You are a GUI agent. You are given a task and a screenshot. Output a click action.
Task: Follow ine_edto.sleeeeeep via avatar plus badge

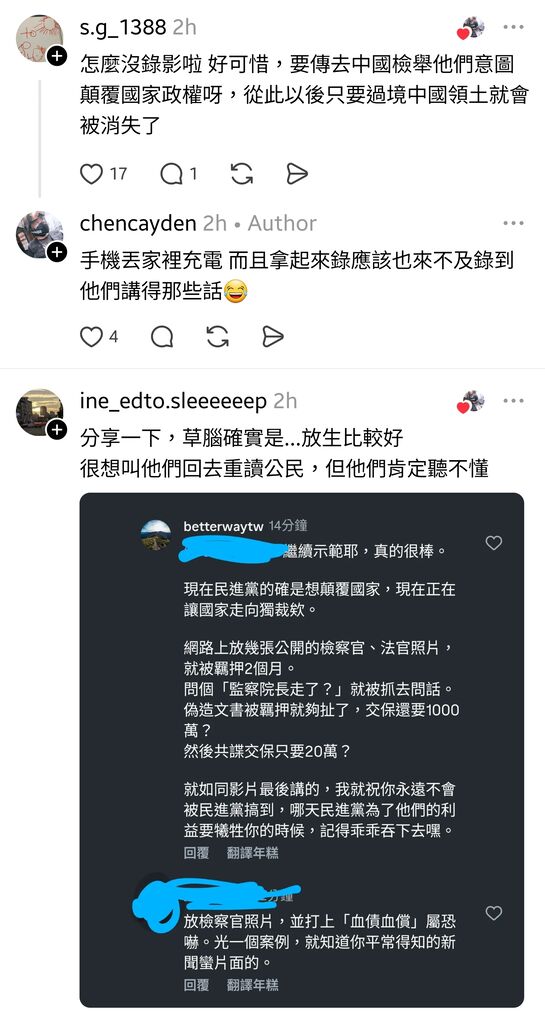click(57, 429)
